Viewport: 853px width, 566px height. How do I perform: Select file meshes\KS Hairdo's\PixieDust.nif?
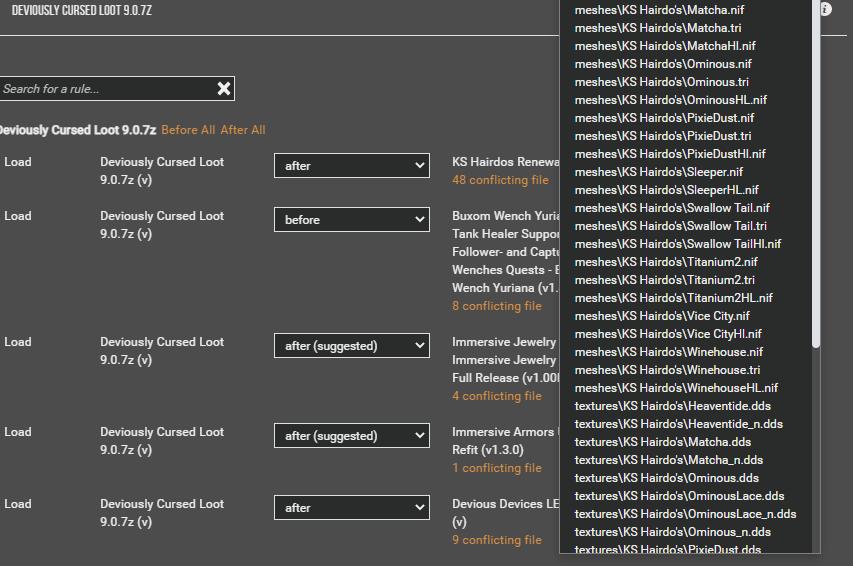(664, 118)
